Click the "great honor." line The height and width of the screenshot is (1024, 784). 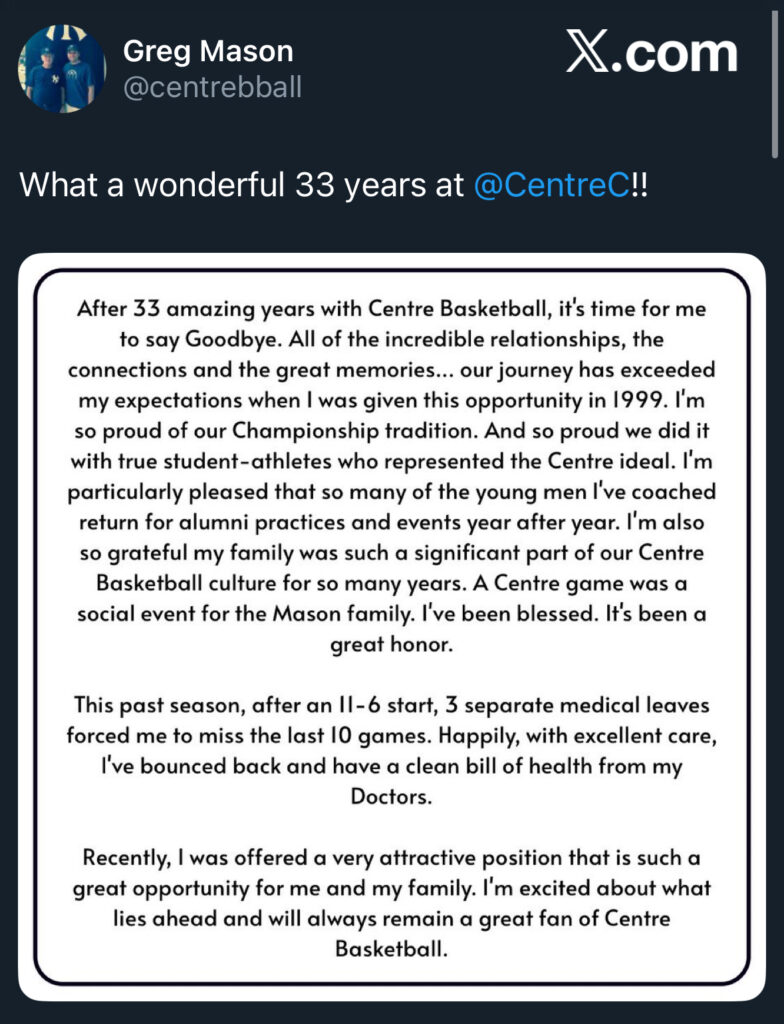point(391,646)
